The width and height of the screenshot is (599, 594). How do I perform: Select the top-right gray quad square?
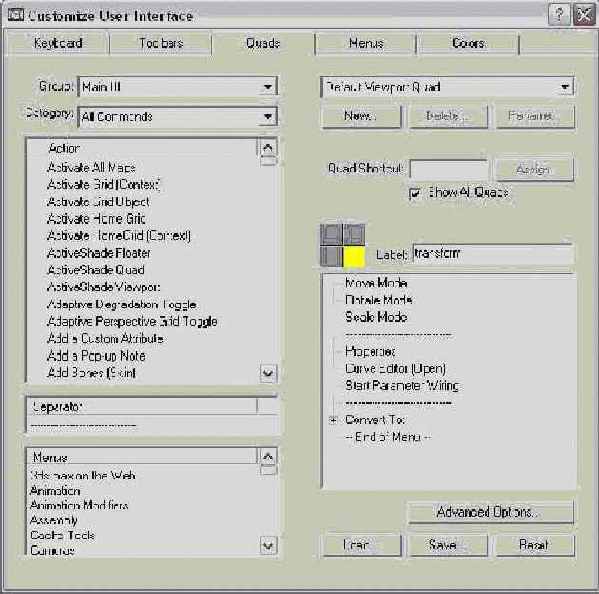(354, 234)
